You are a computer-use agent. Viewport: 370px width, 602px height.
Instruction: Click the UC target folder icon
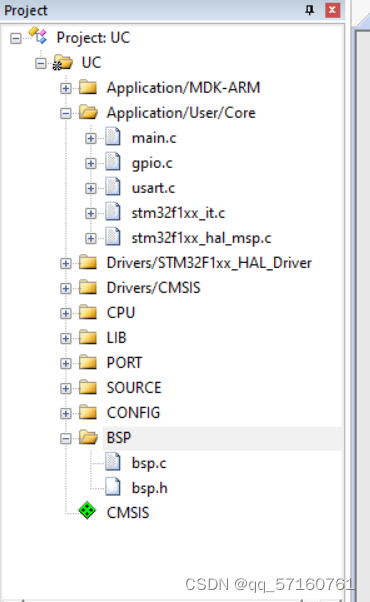(63, 63)
